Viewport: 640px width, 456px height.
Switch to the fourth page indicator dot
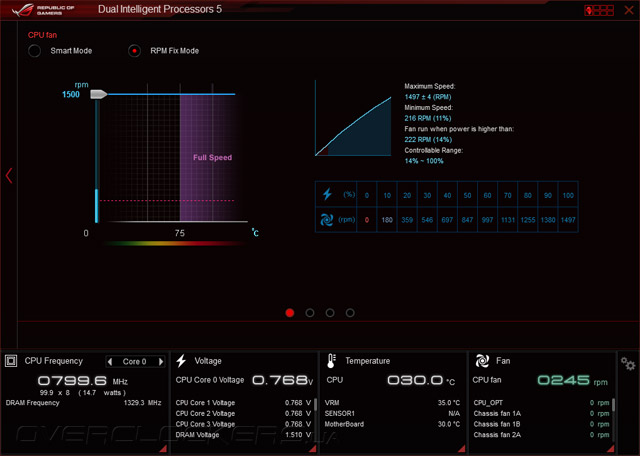click(350, 313)
